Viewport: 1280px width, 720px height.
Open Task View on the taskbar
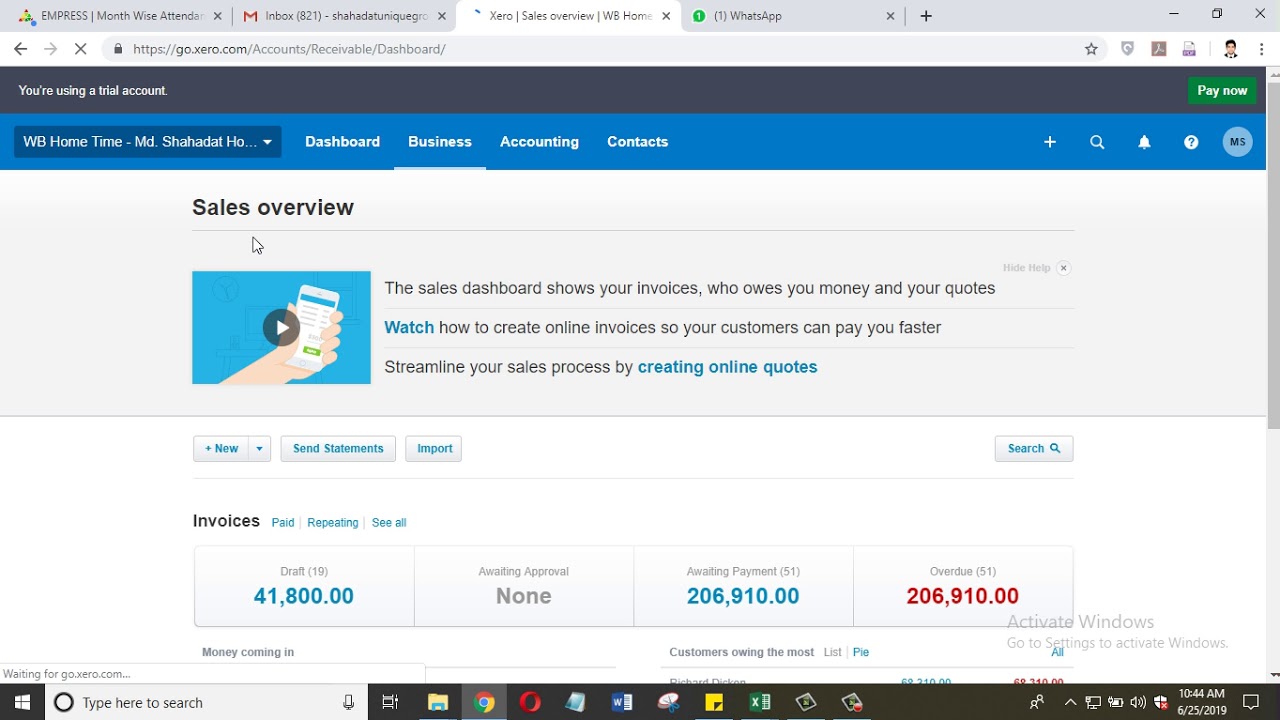pos(390,702)
